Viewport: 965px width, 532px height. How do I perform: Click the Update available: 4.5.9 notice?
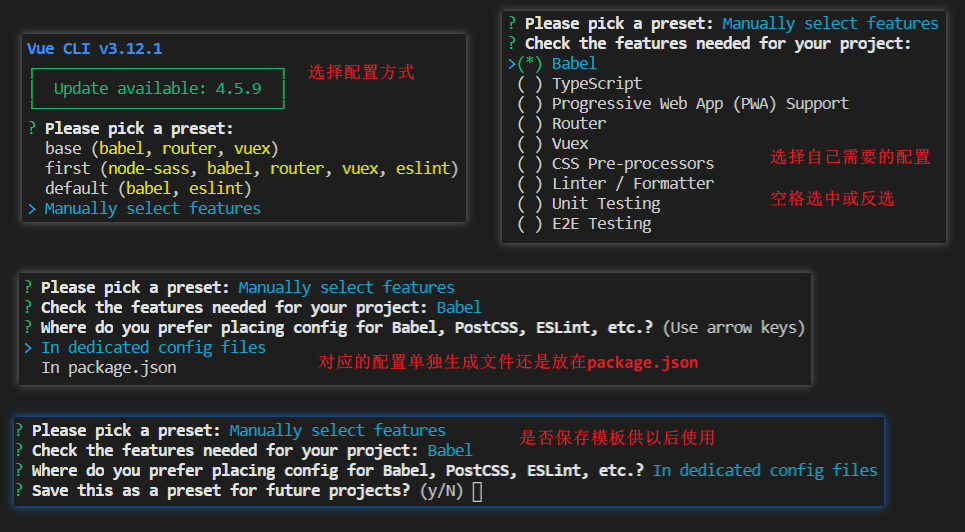pyautogui.click(x=157, y=88)
